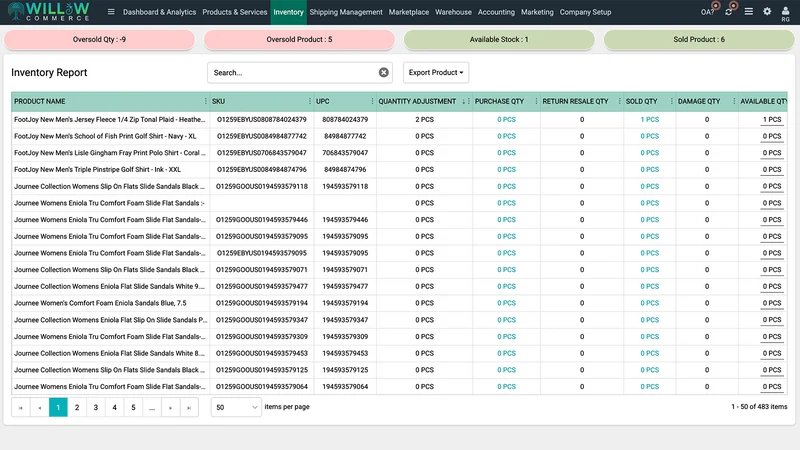800x450 pixels.
Task: Open UPC column options menu
Action: click(372, 101)
